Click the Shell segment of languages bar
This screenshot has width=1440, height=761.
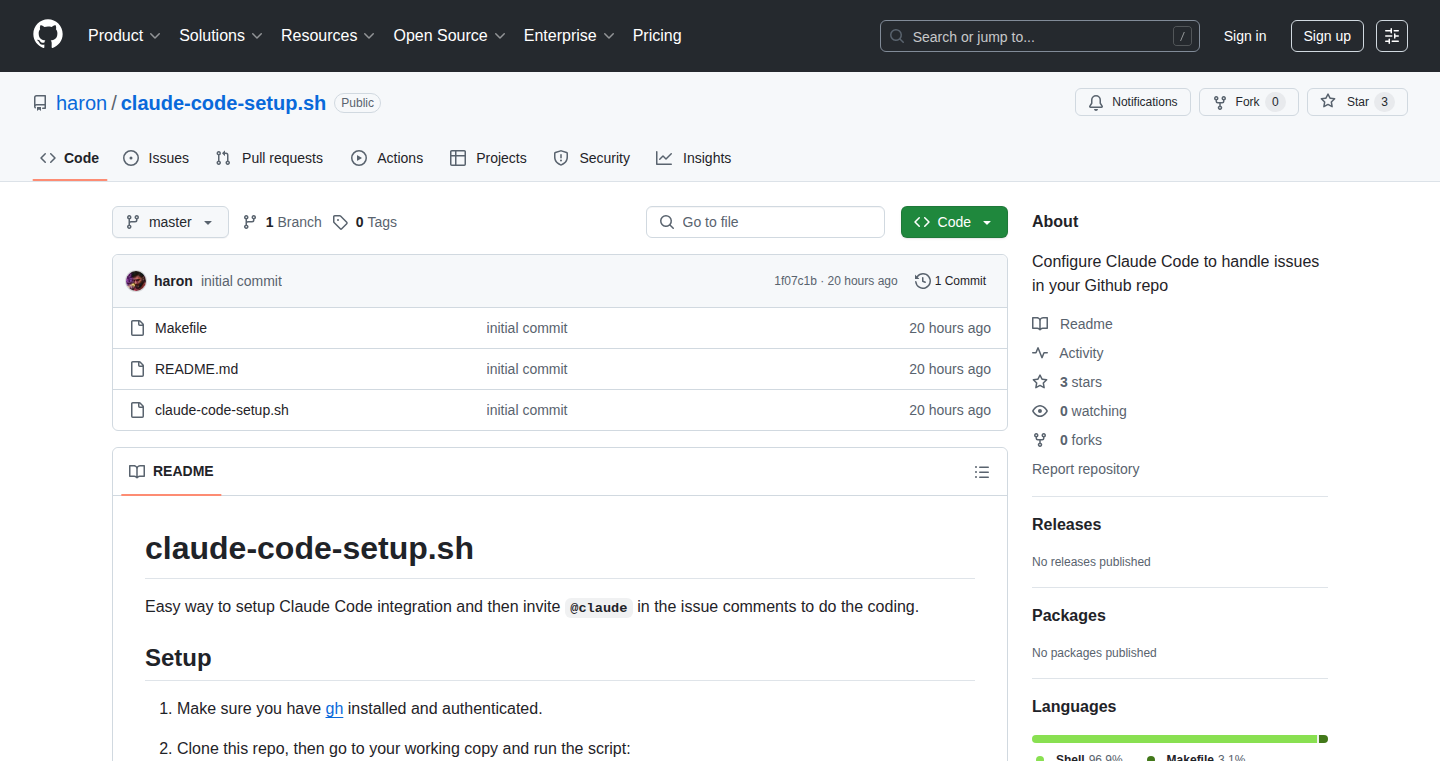(1175, 739)
